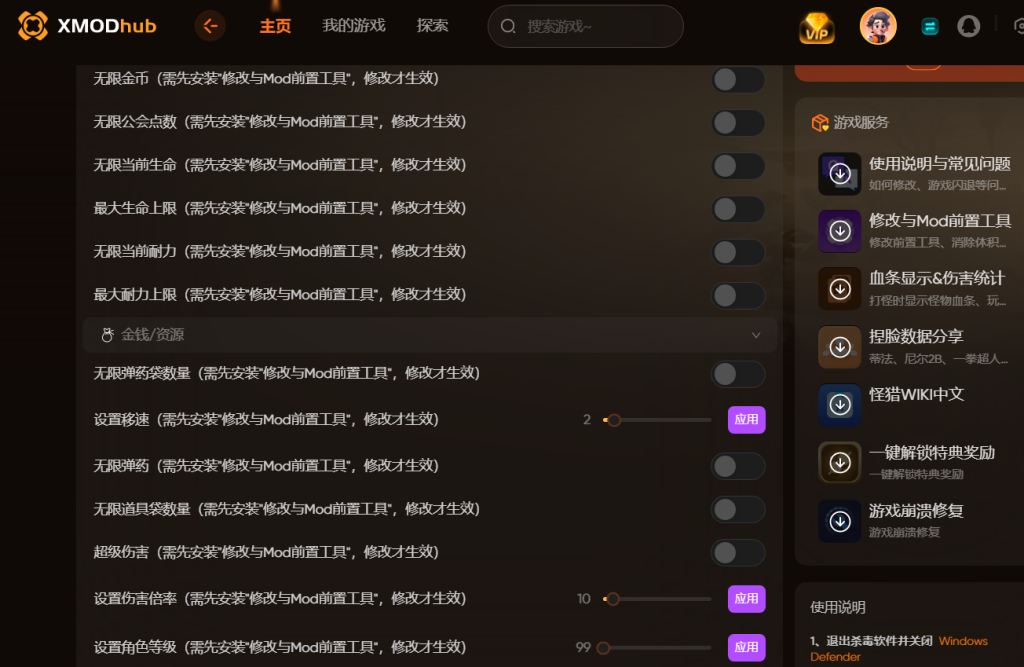The height and width of the screenshot is (667, 1024).
Task: Collapse the 金钱/资源 section chevron
Action: (756, 335)
